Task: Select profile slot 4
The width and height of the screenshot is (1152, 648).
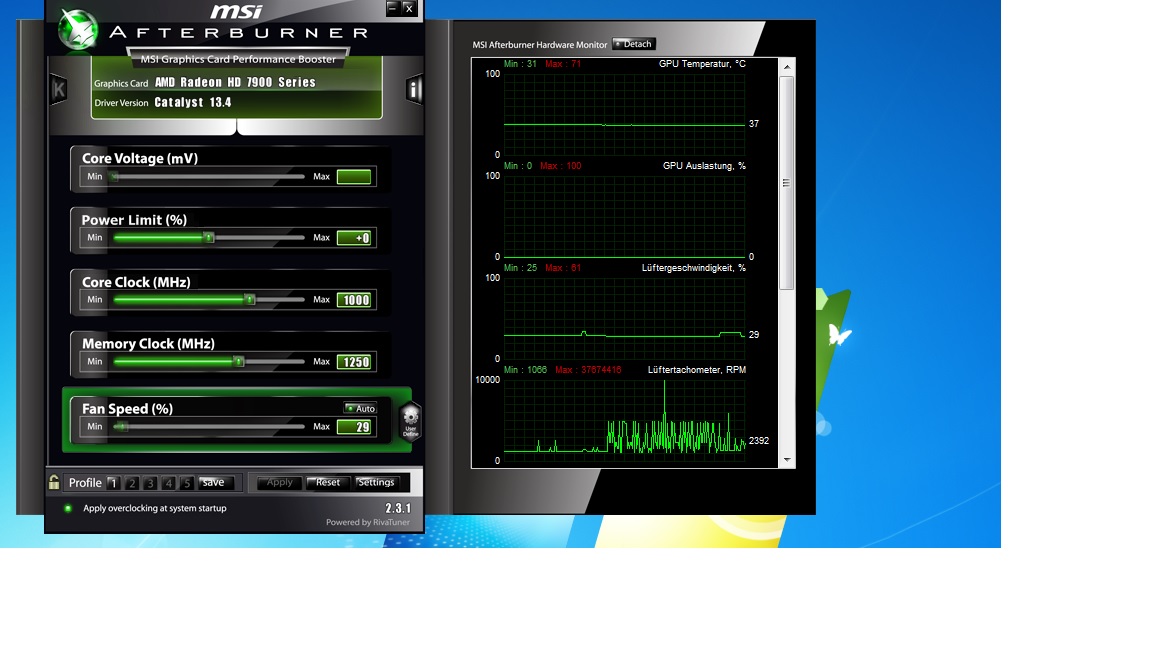Action: coord(168,483)
